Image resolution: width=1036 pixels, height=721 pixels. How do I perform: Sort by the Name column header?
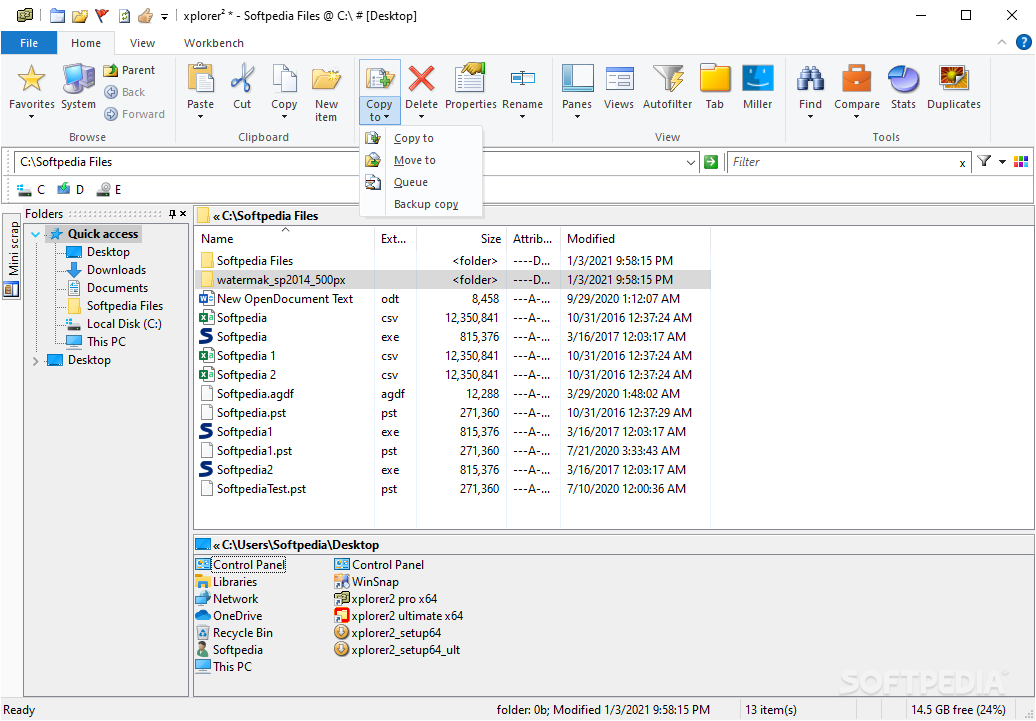pyautogui.click(x=285, y=239)
